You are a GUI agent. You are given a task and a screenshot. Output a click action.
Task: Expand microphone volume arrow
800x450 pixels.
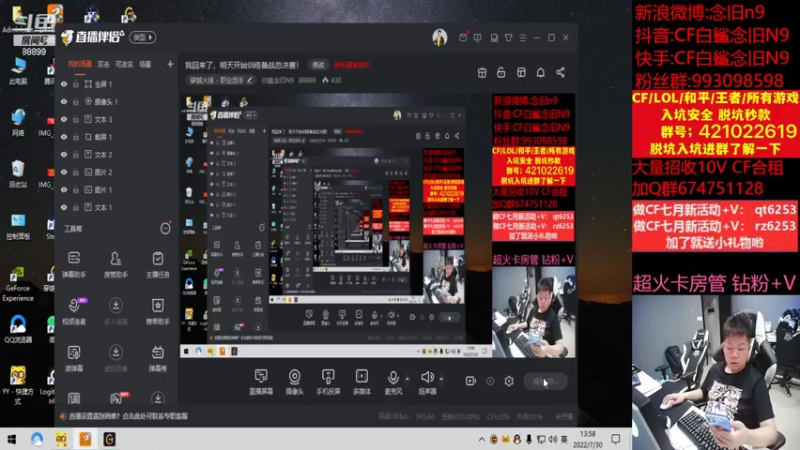[x=407, y=379]
